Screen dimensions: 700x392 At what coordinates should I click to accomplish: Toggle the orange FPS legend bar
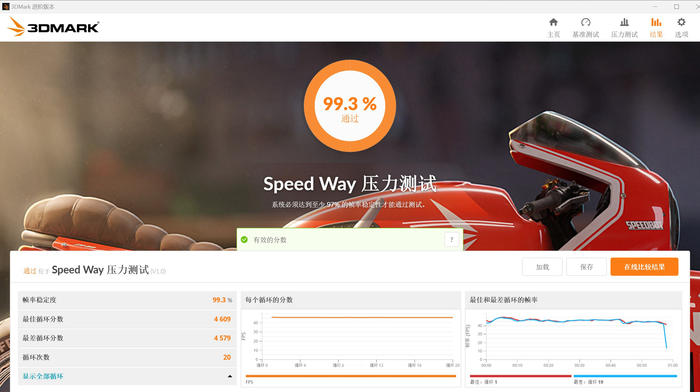pos(350,376)
